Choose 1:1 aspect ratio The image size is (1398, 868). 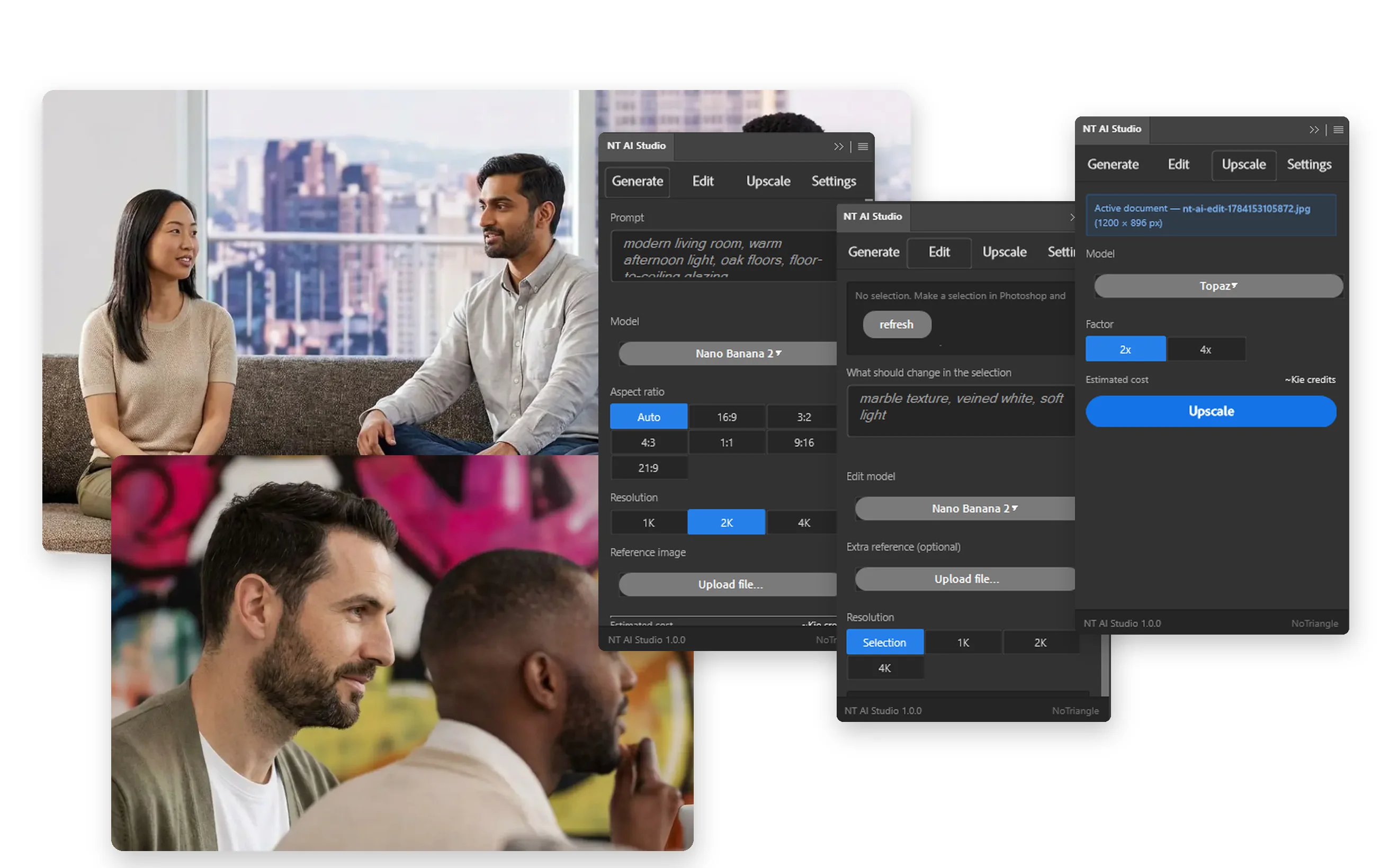727,442
